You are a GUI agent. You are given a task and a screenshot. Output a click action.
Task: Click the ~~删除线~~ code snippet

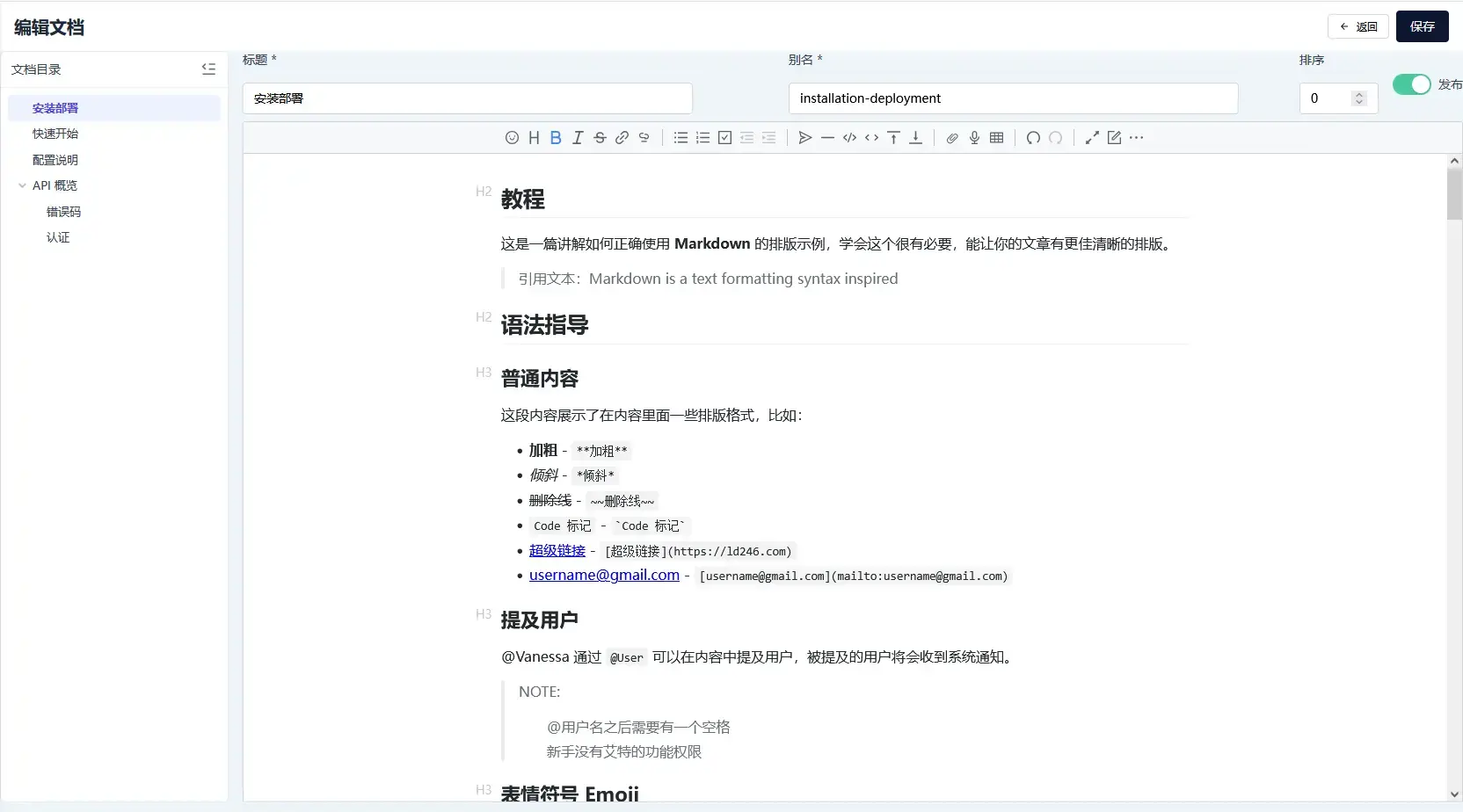[622, 501]
